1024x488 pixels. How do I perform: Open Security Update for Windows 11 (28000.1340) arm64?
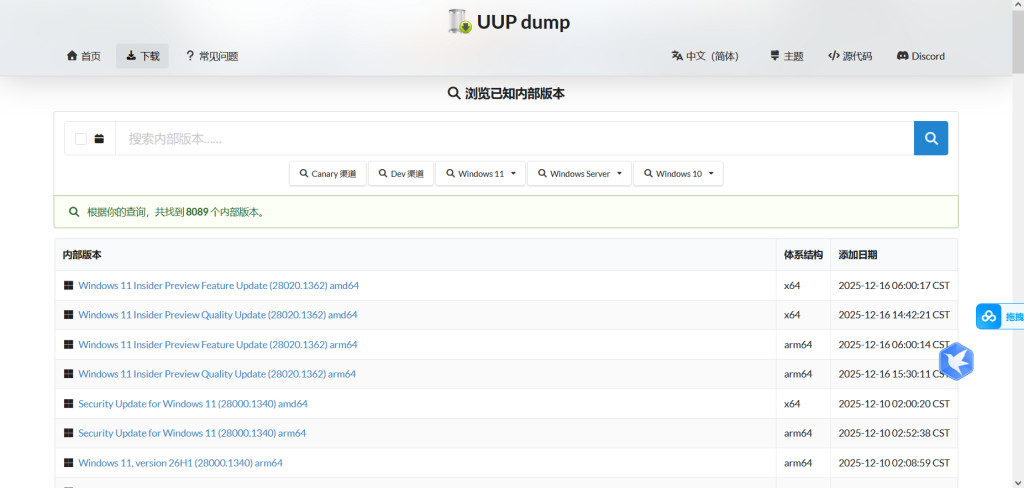pyautogui.click(x=192, y=433)
